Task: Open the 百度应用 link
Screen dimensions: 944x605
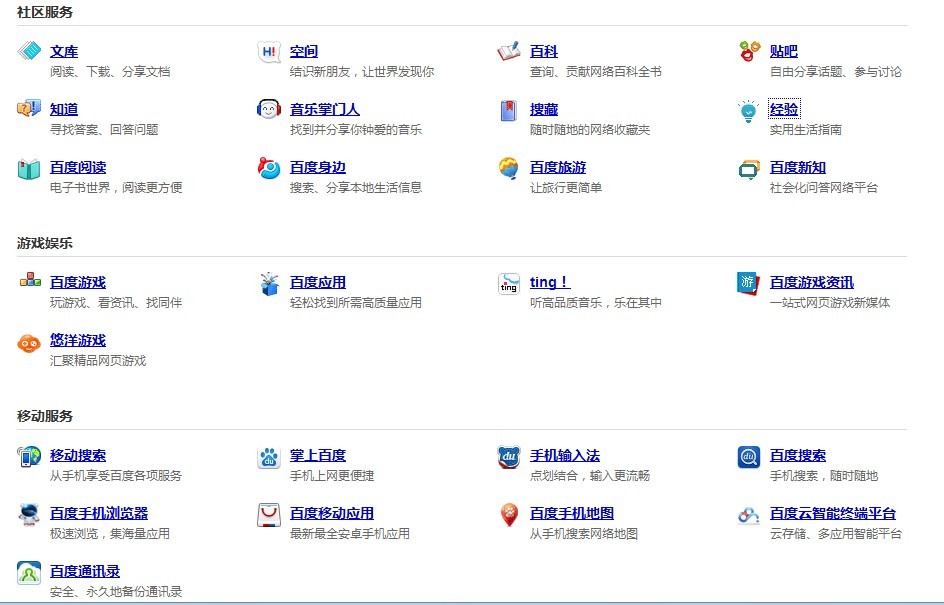Action: point(318,282)
